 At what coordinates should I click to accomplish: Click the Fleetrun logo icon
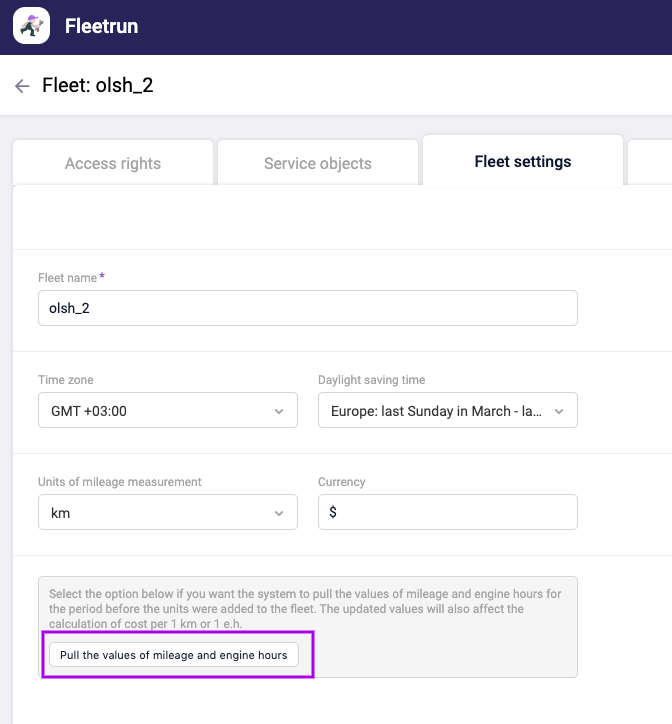point(32,27)
